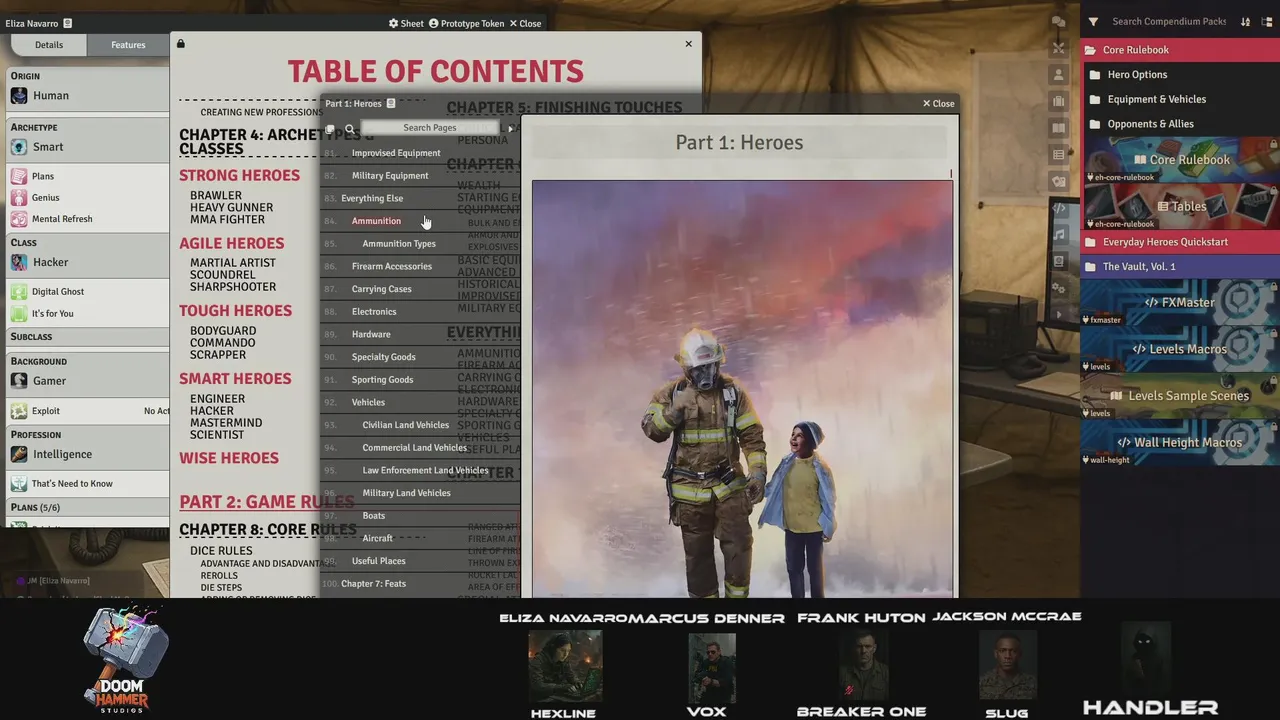Expand Everyday Heroes Quickstart folder
Image resolution: width=1280 pixels, height=720 pixels.
1180,242
